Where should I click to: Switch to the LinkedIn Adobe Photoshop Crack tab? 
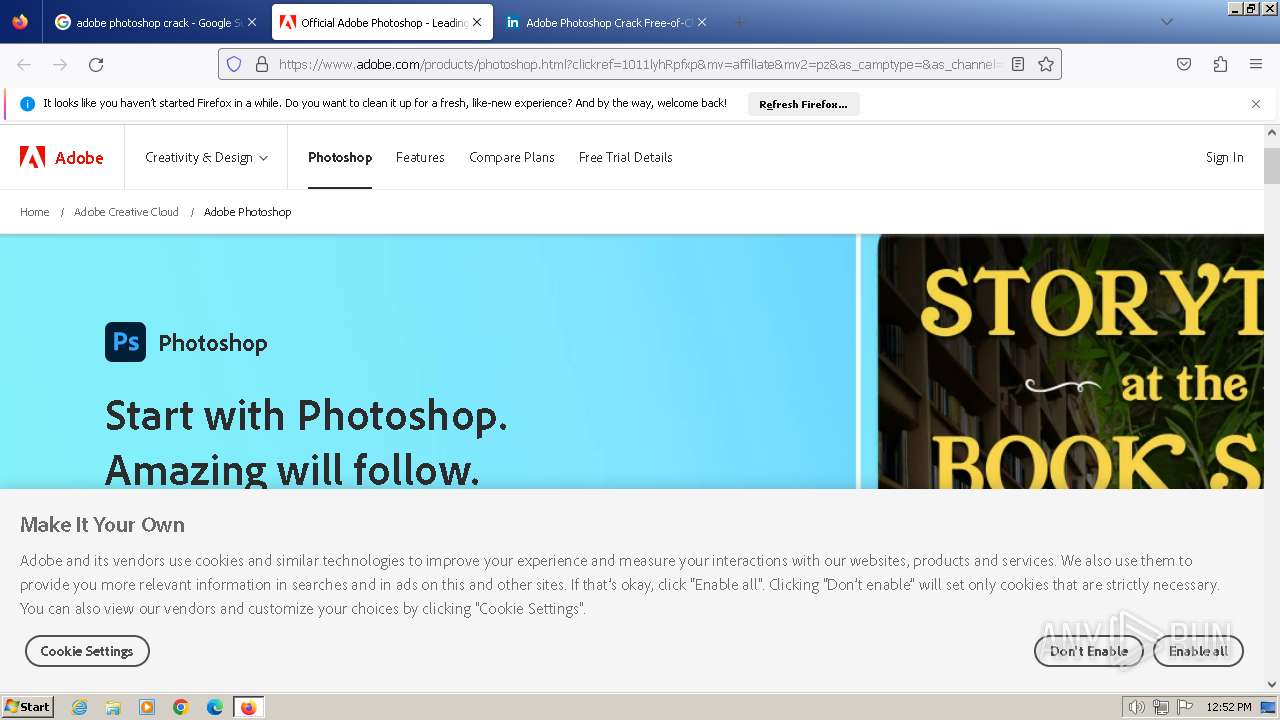(x=607, y=22)
